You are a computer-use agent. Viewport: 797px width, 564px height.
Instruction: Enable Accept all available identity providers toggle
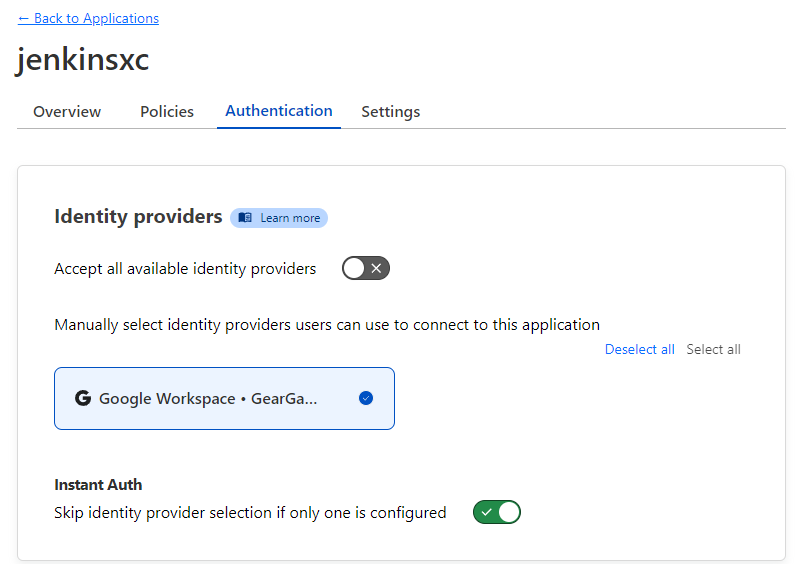(x=365, y=268)
